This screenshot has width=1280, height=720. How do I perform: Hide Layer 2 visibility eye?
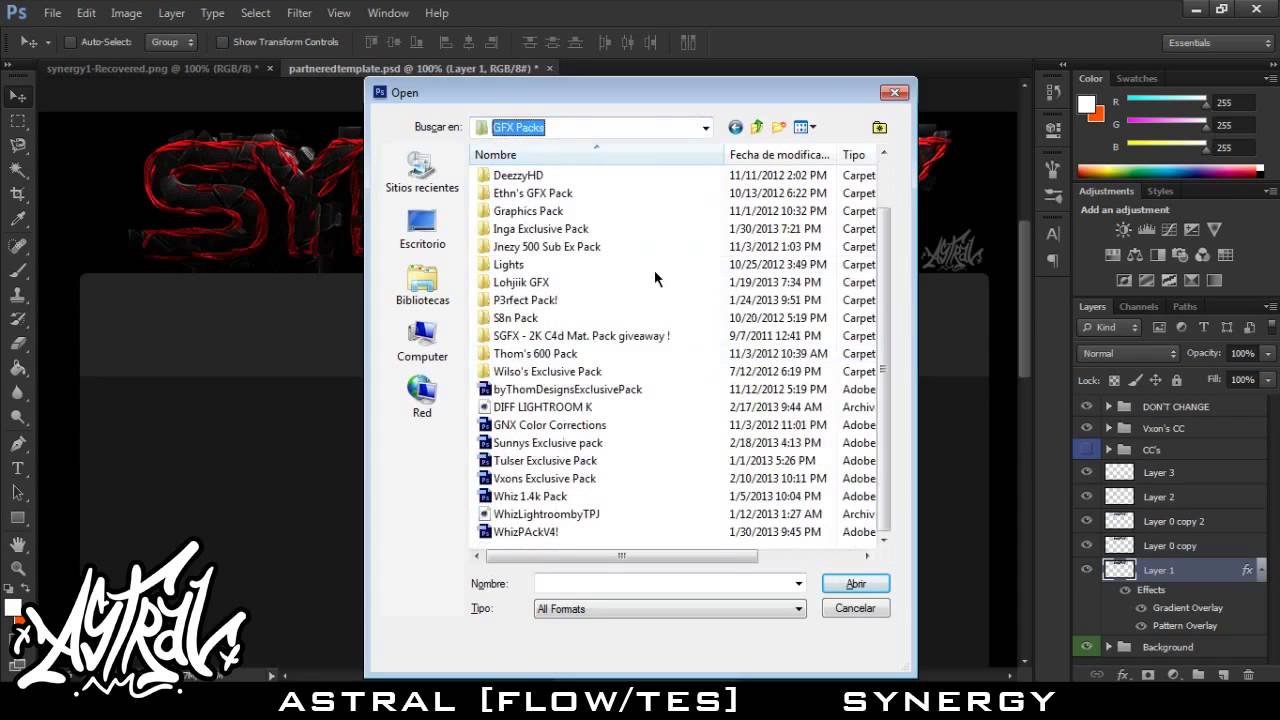(1087, 496)
